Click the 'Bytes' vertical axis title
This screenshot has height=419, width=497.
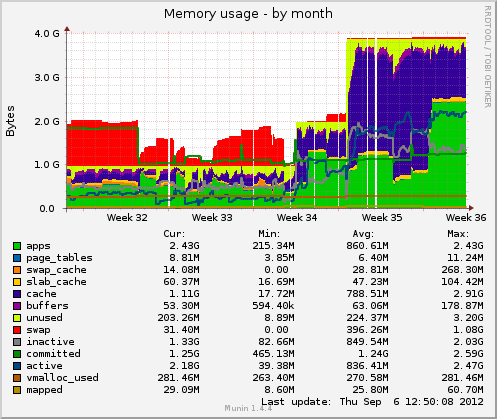pos(10,121)
